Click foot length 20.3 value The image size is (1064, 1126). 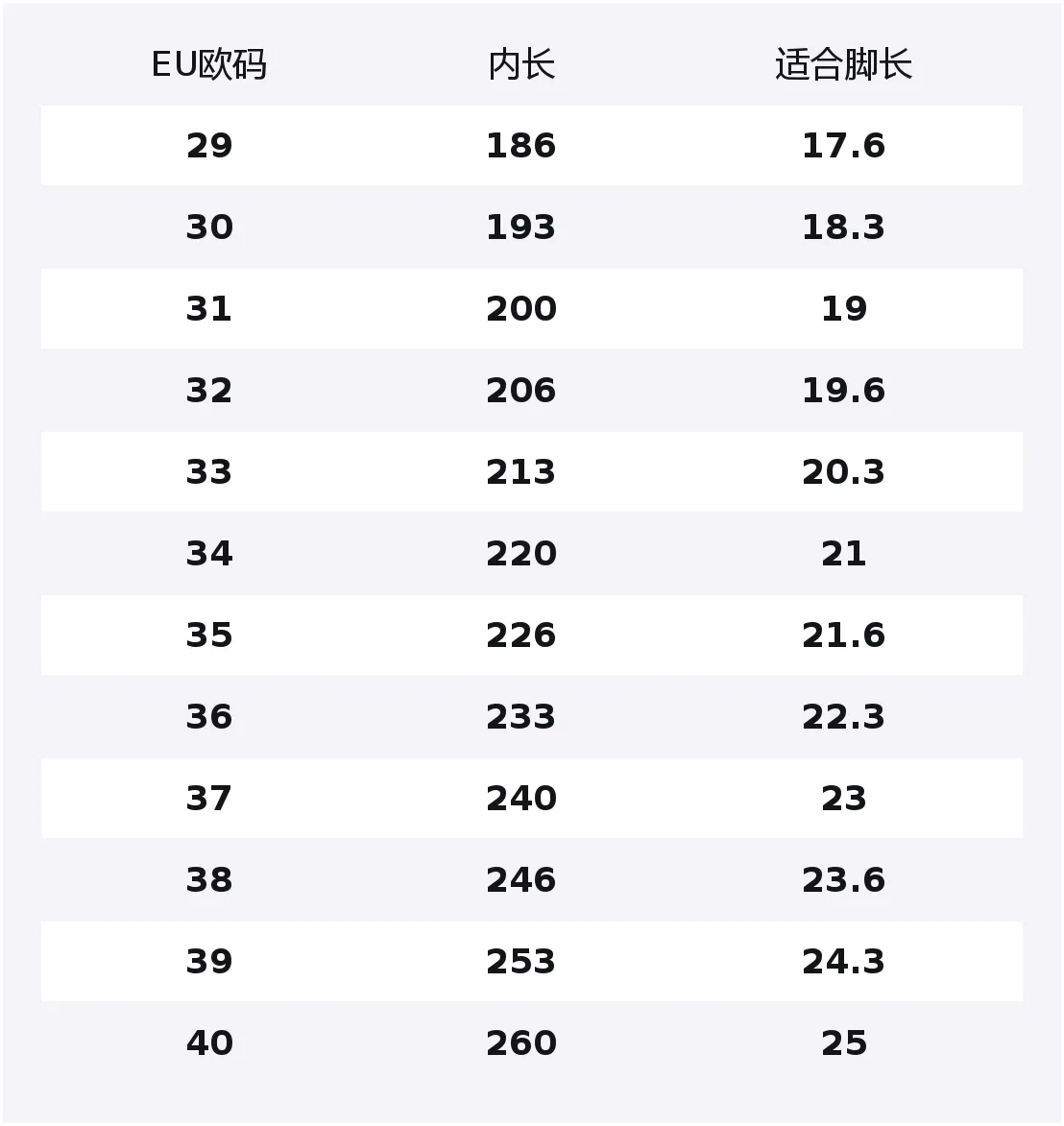coord(843,471)
